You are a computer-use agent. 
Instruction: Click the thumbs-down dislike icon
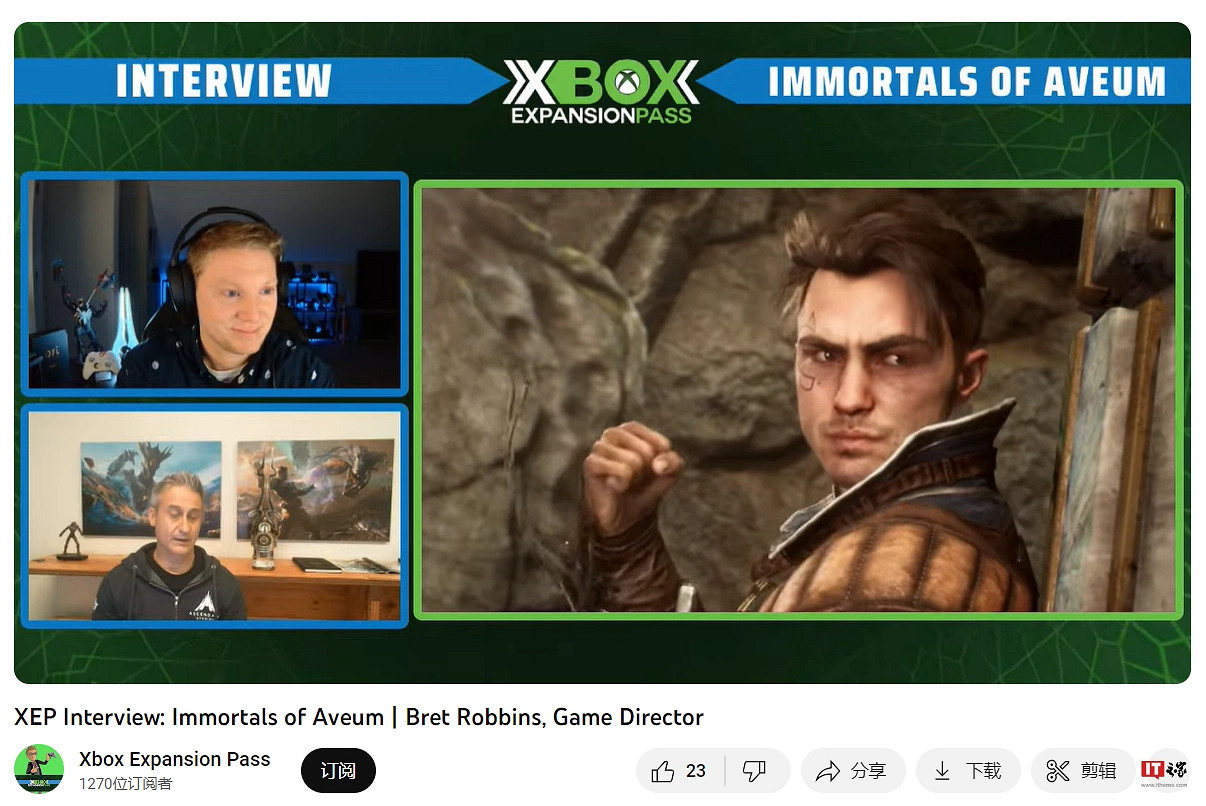coord(754,771)
